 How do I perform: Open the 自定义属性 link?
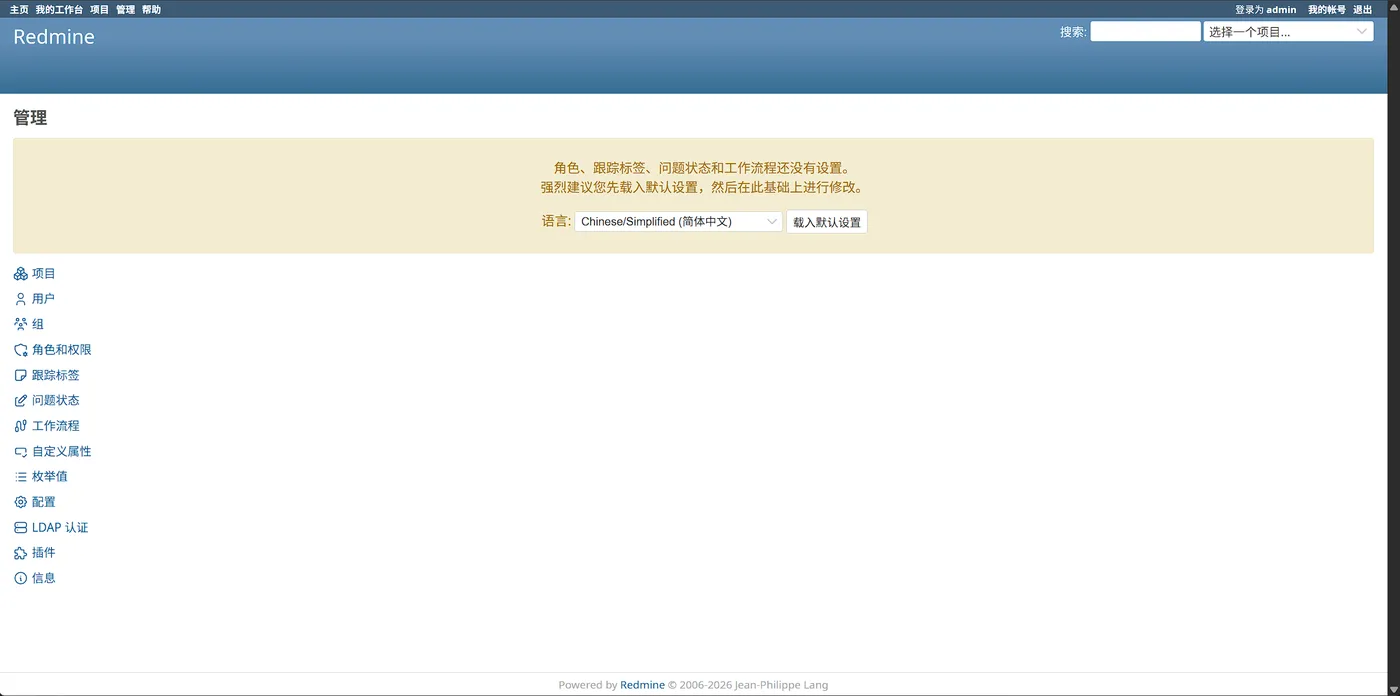(x=61, y=451)
